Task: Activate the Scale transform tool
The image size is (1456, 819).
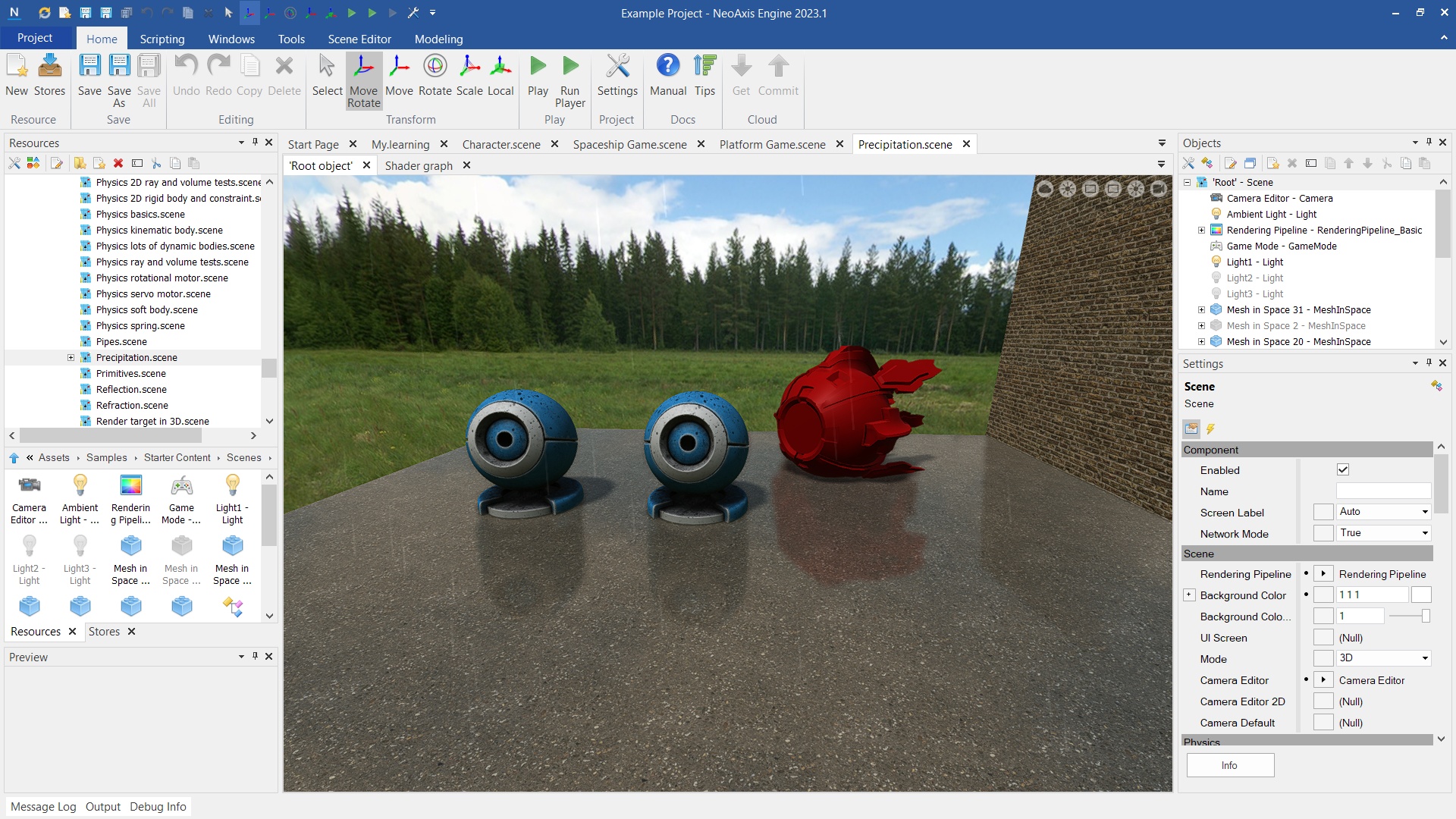Action: [x=469, y=75]
